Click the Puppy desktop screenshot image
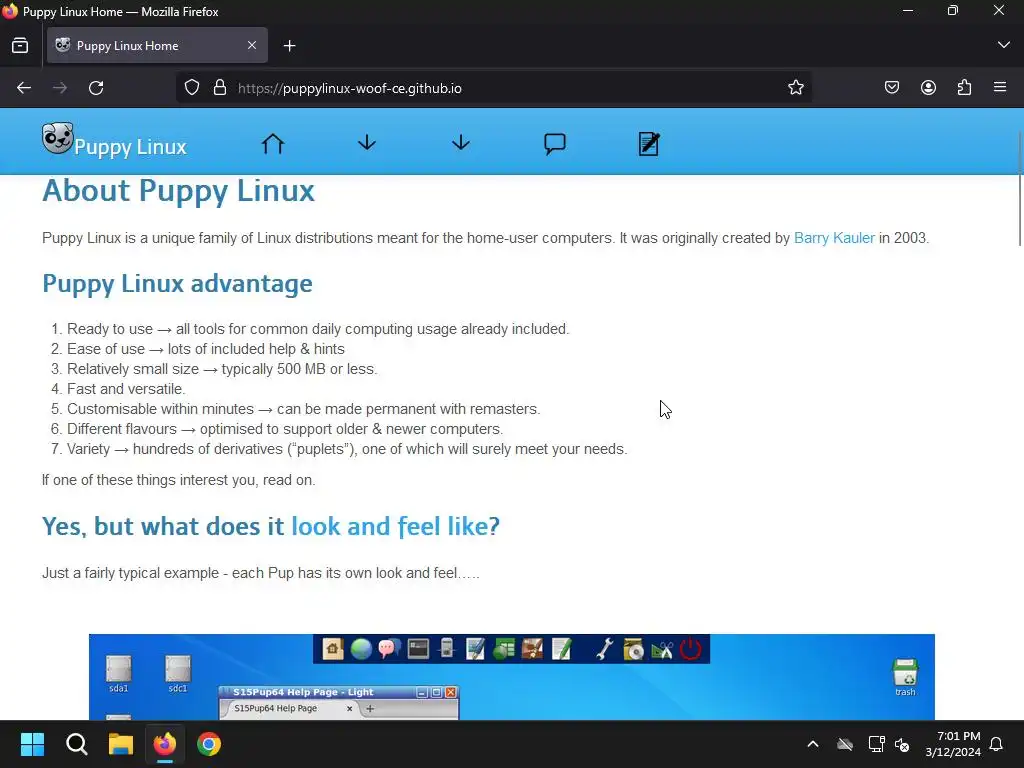The height and width of the screenshot is (768, 1024). tap(511, 677)
